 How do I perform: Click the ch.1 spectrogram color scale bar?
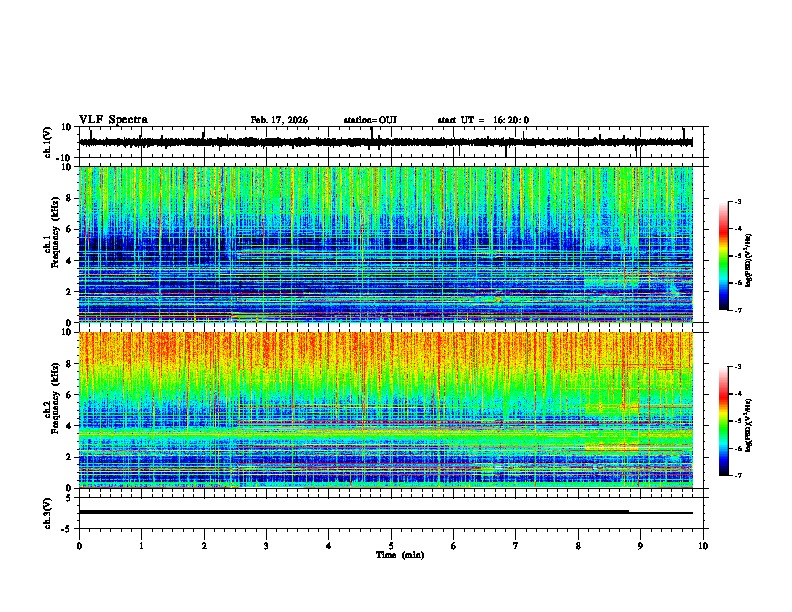coord(724,256)
